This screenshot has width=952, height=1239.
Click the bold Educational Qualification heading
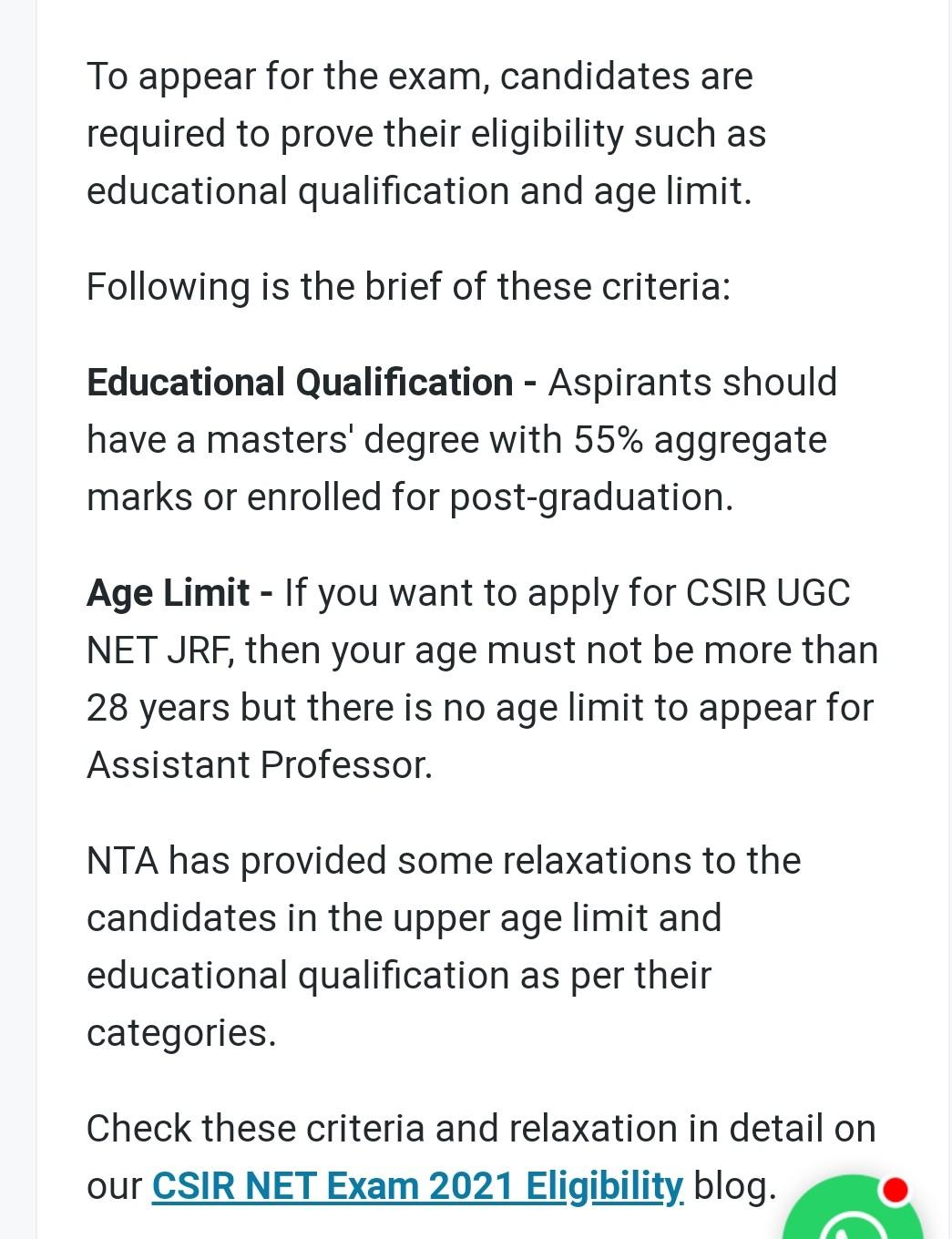[x=300, y=383]
